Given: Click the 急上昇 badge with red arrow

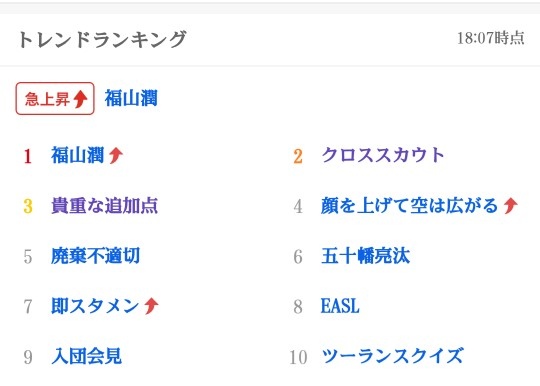Looking at the screenshot, I should coord(55,98).
